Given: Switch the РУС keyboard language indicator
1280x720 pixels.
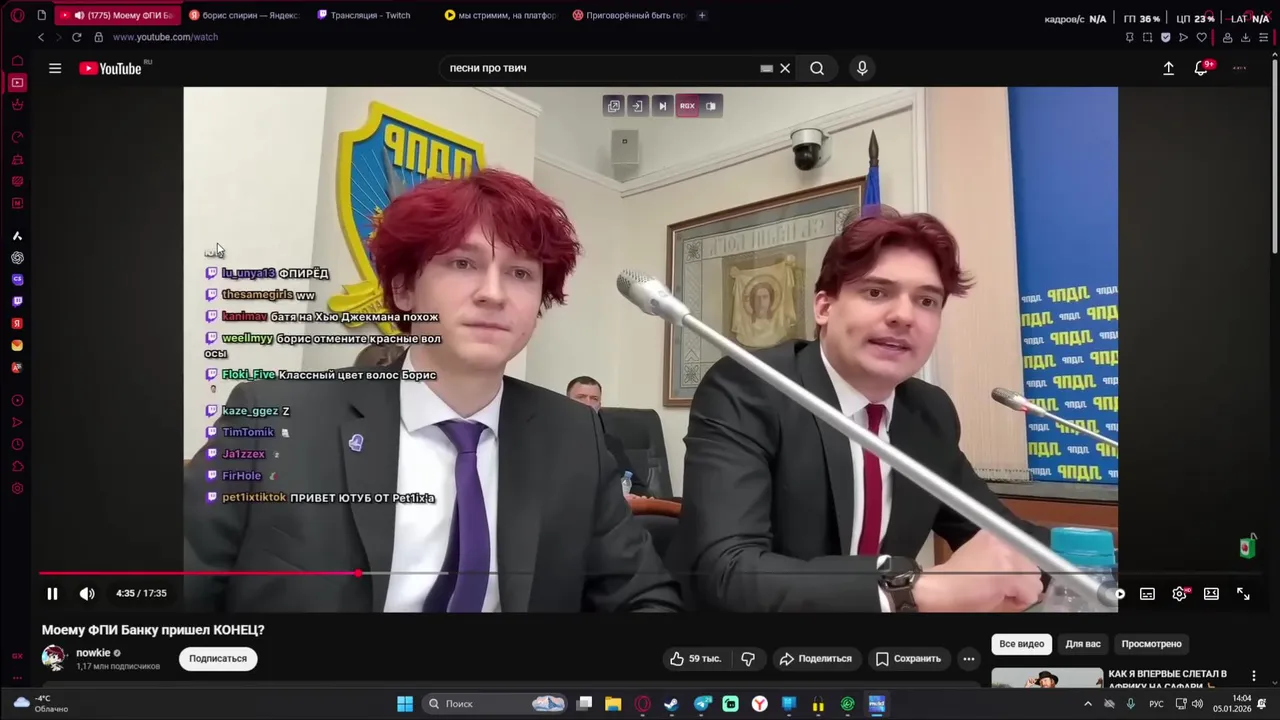Looking at the screenshot, I should (x=1156, y=704).
